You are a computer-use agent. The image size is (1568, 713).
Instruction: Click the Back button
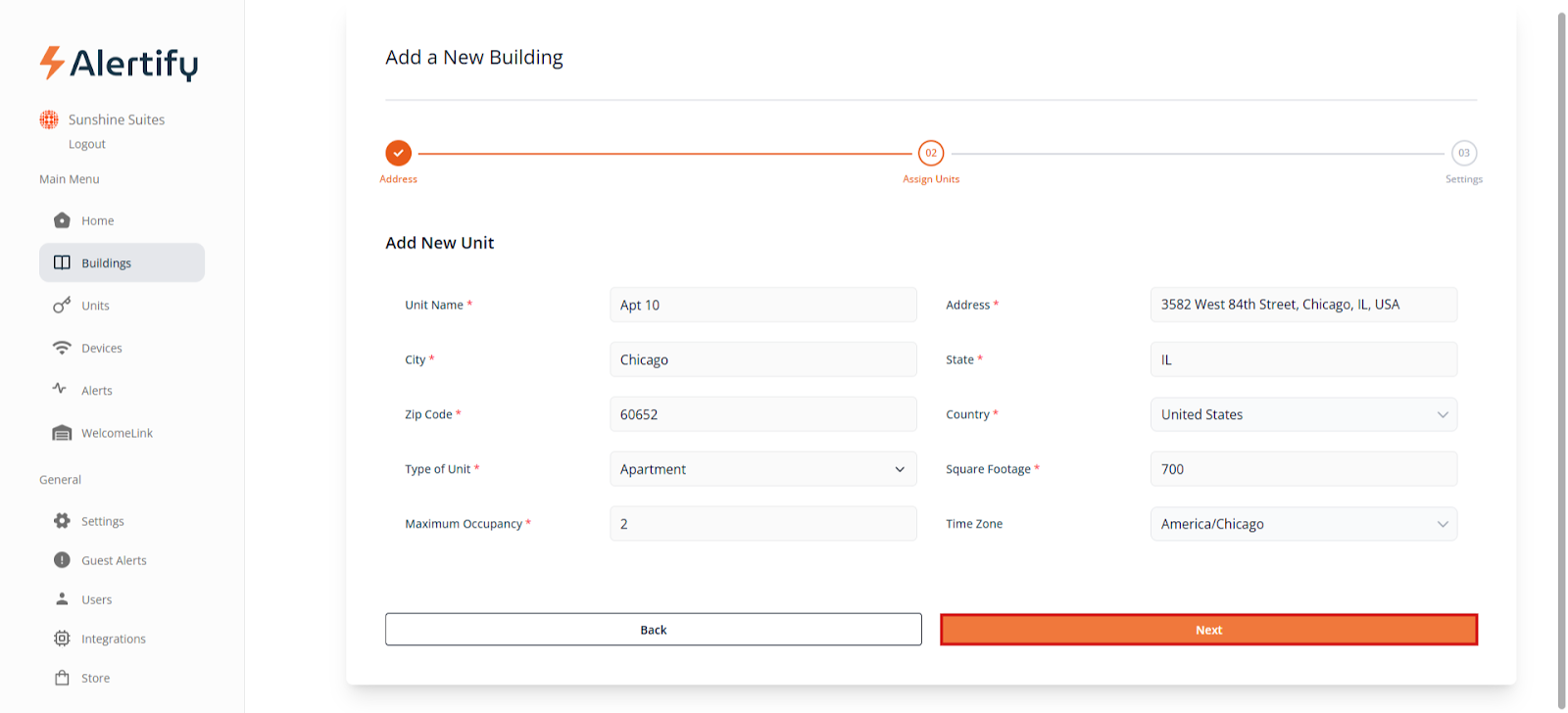[x=653, y=630]
